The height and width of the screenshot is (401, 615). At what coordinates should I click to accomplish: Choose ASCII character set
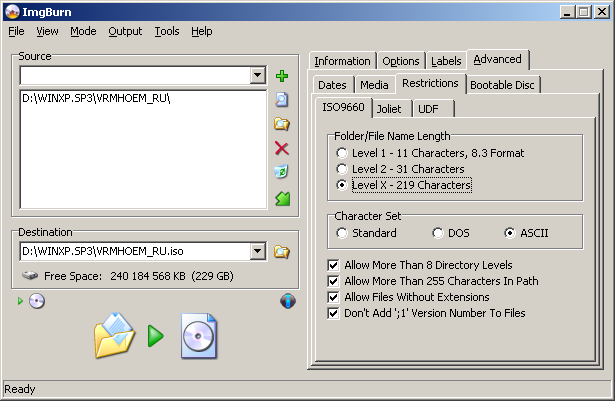tap(509, 233)
